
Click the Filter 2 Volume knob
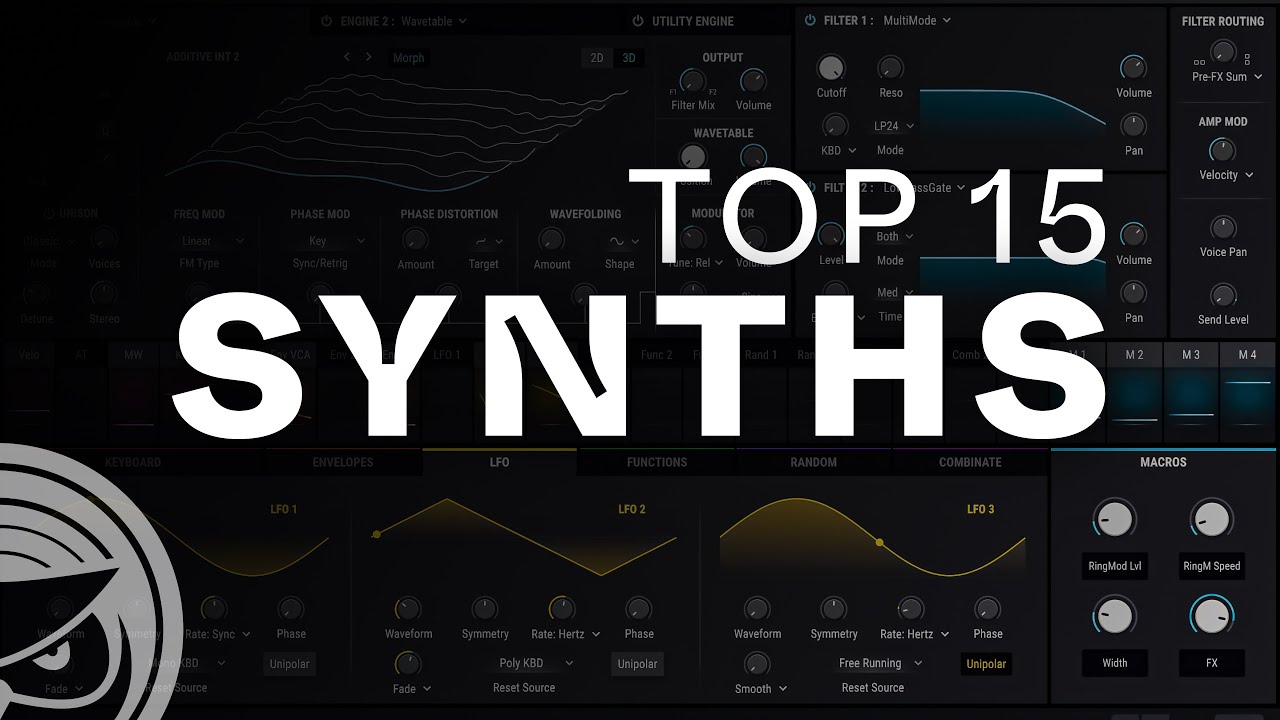(1133, 235)
